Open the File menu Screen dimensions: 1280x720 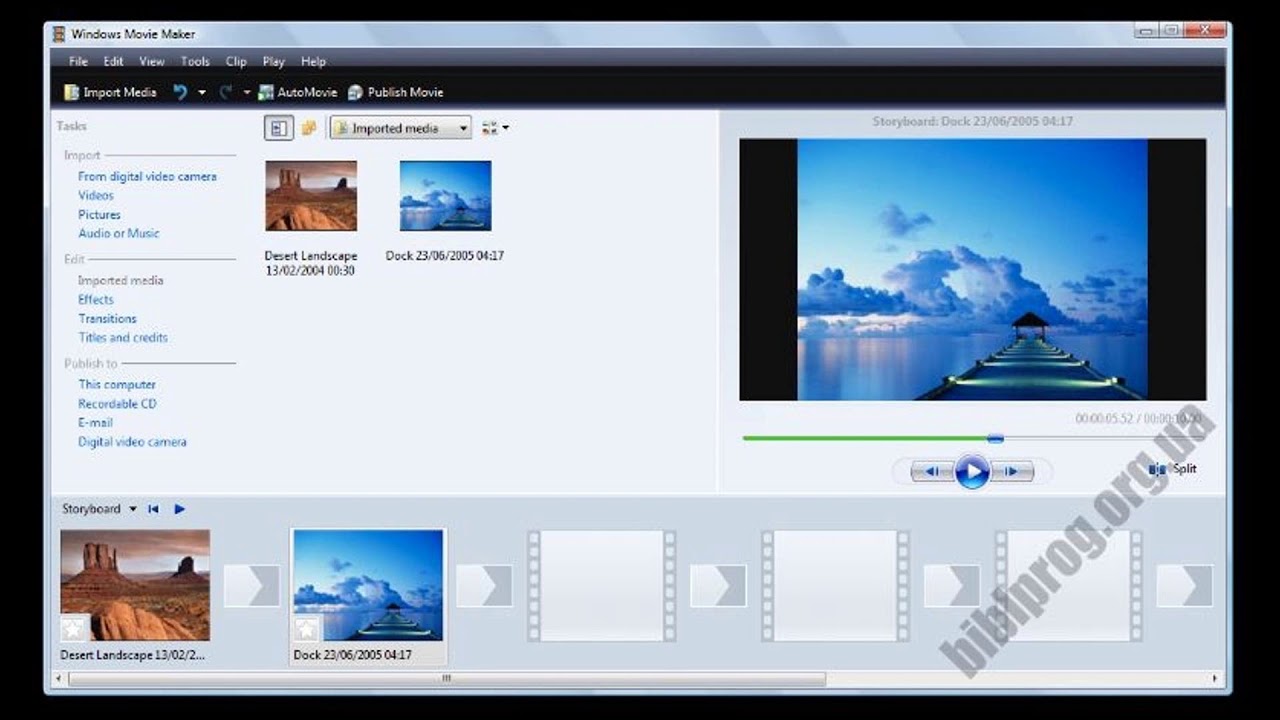(78, 61)
